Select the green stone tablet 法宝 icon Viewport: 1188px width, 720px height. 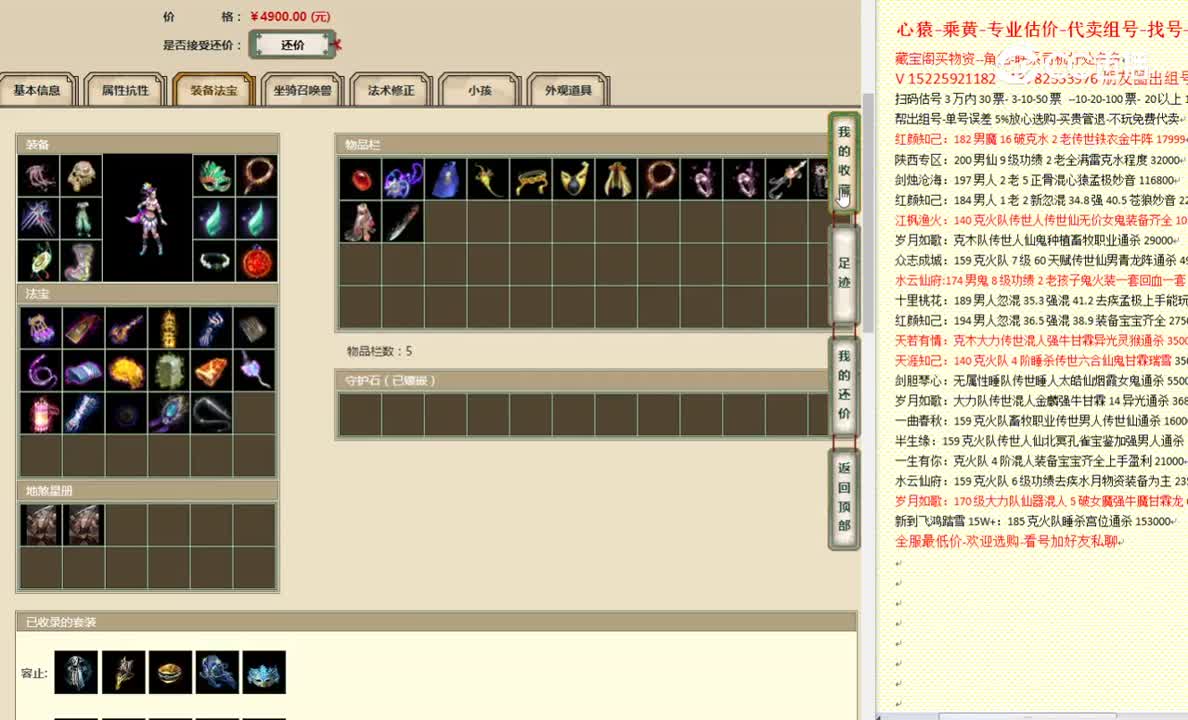[168, 371]
